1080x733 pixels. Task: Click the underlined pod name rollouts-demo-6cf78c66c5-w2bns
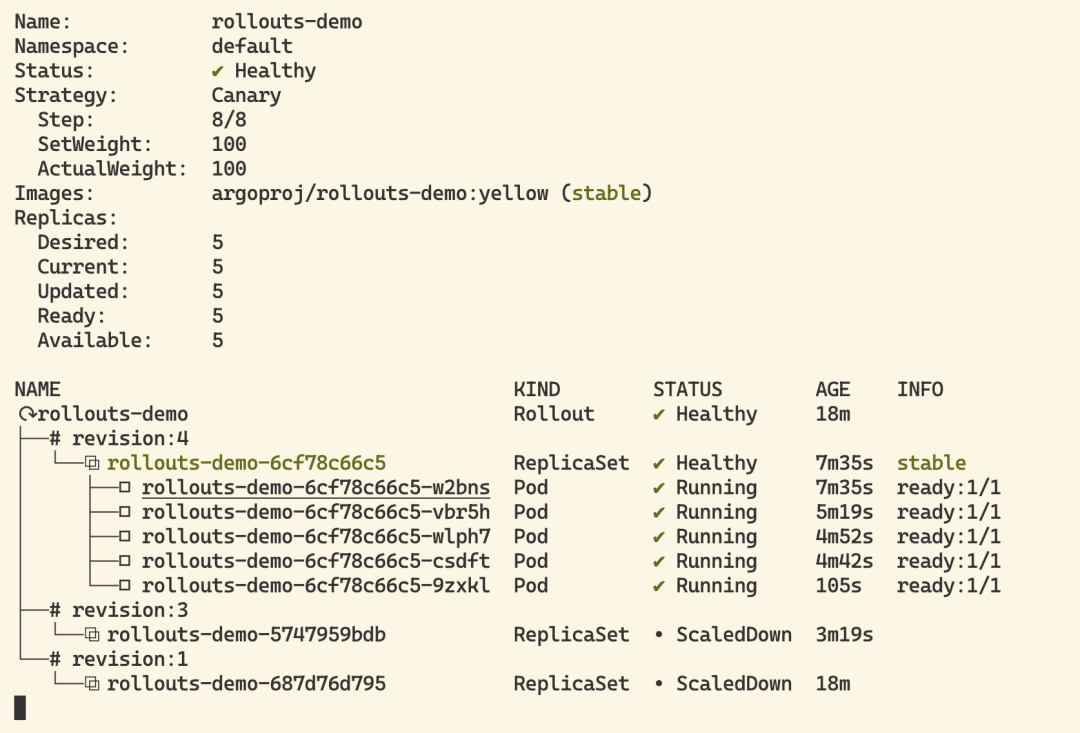point(316,488)
